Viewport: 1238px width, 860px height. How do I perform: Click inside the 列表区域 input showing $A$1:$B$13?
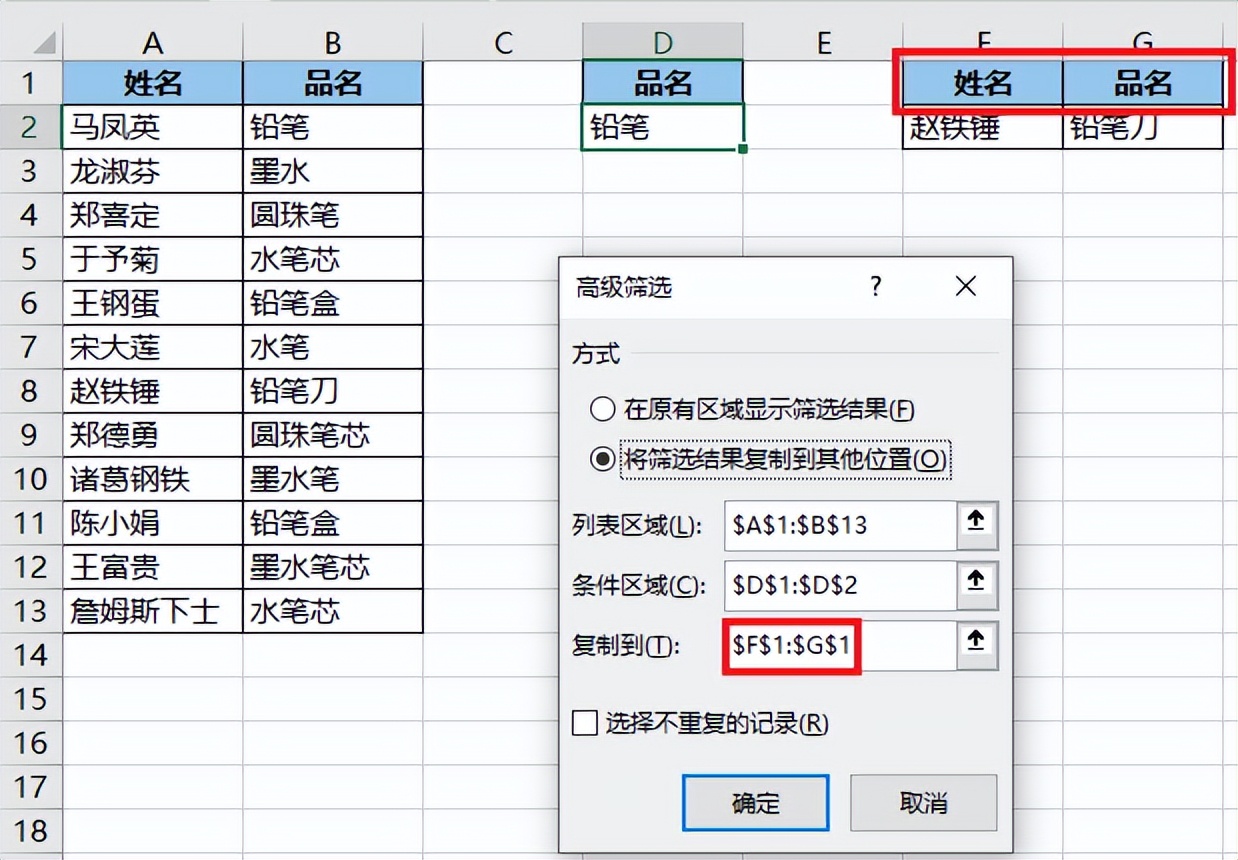[840, 526]
